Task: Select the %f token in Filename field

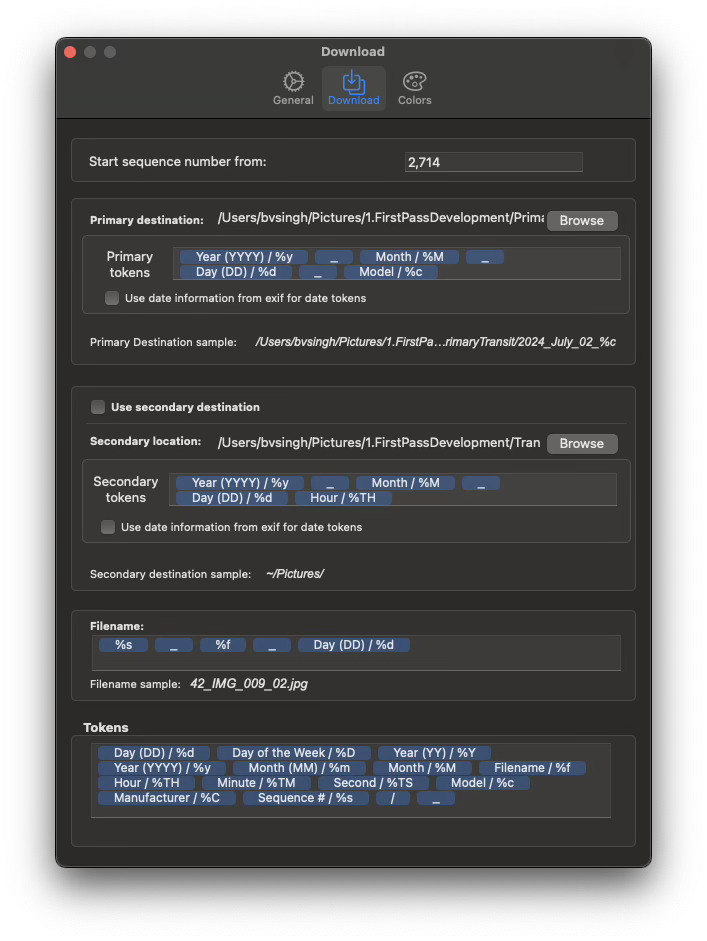Action: 223,645
